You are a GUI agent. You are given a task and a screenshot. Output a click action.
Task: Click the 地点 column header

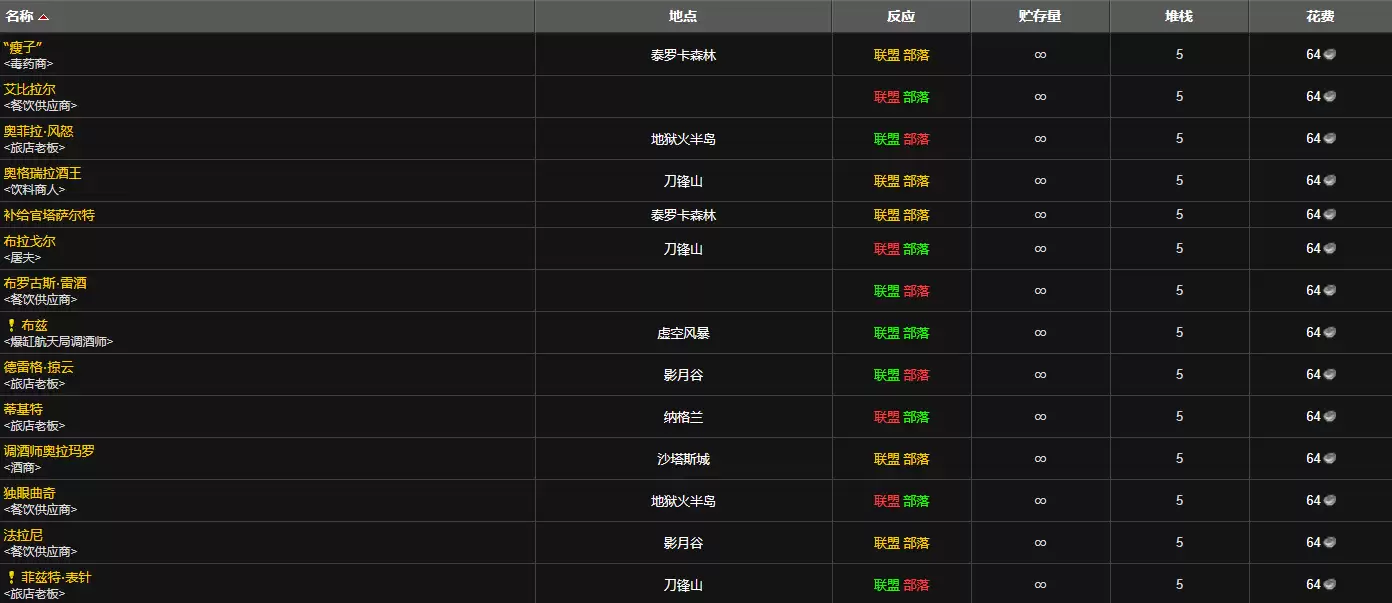pos(684,15)
